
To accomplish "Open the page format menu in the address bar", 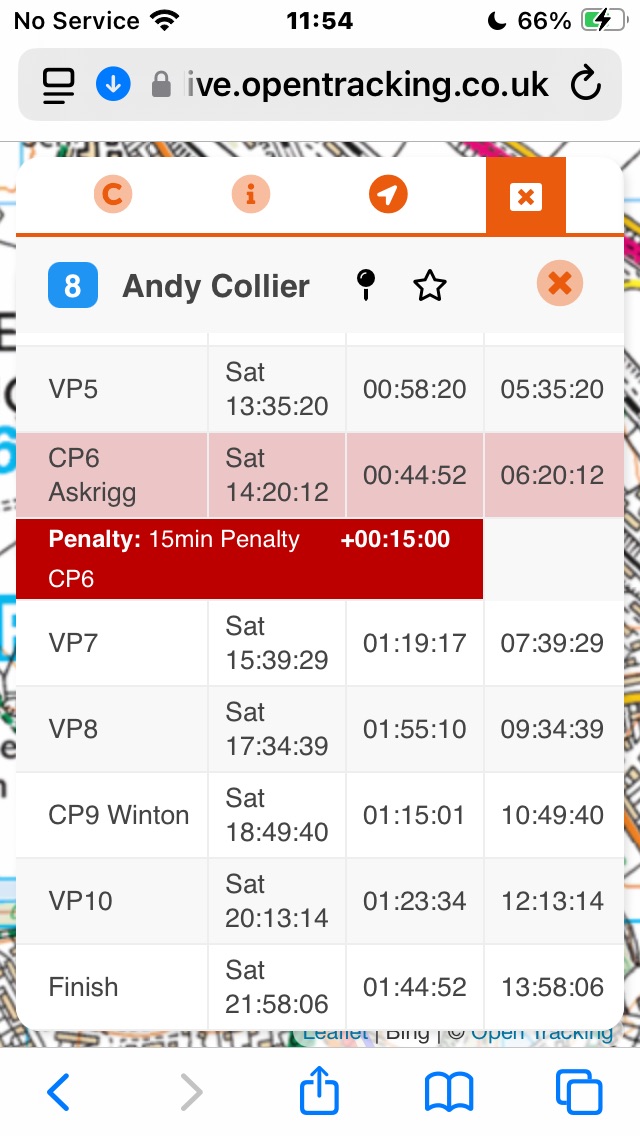I will click(60, 85).
